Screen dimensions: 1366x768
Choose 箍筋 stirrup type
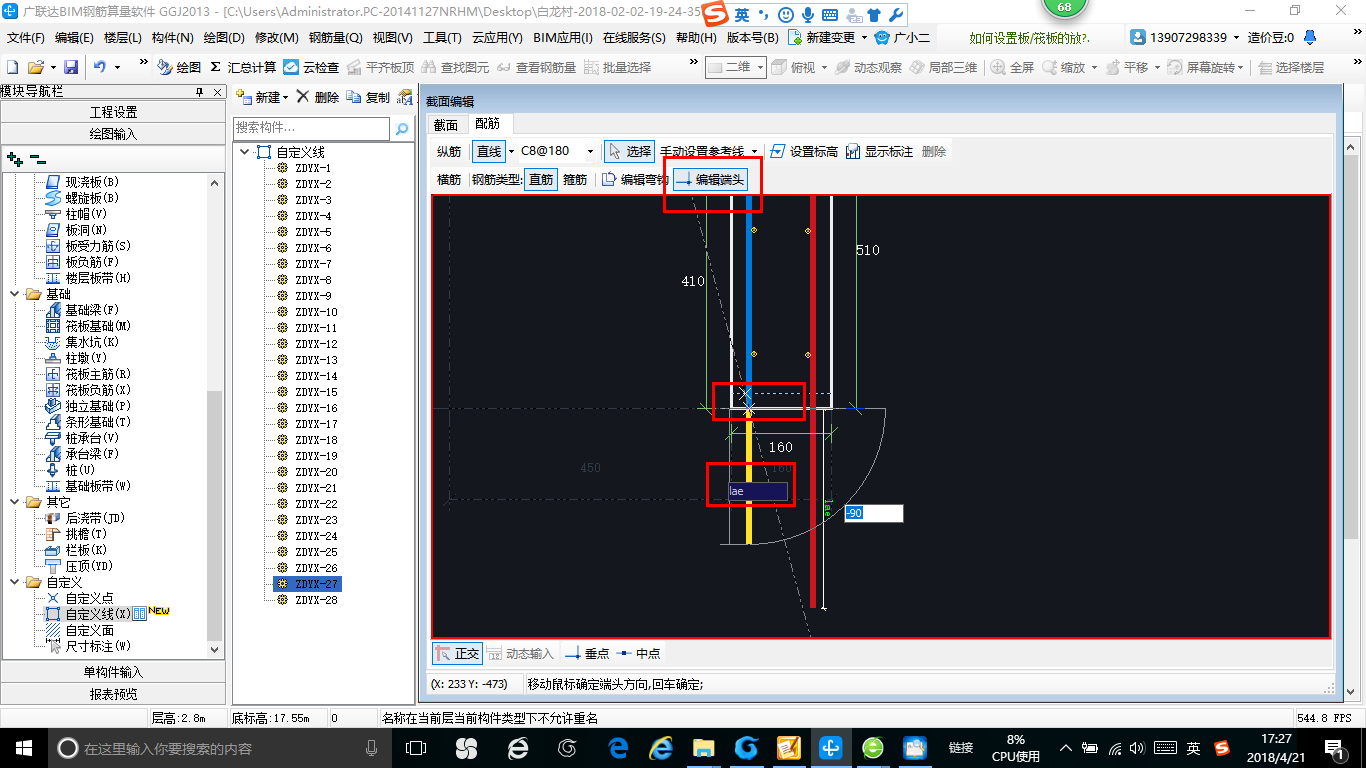pyautogui.click(x=575, y=179)
